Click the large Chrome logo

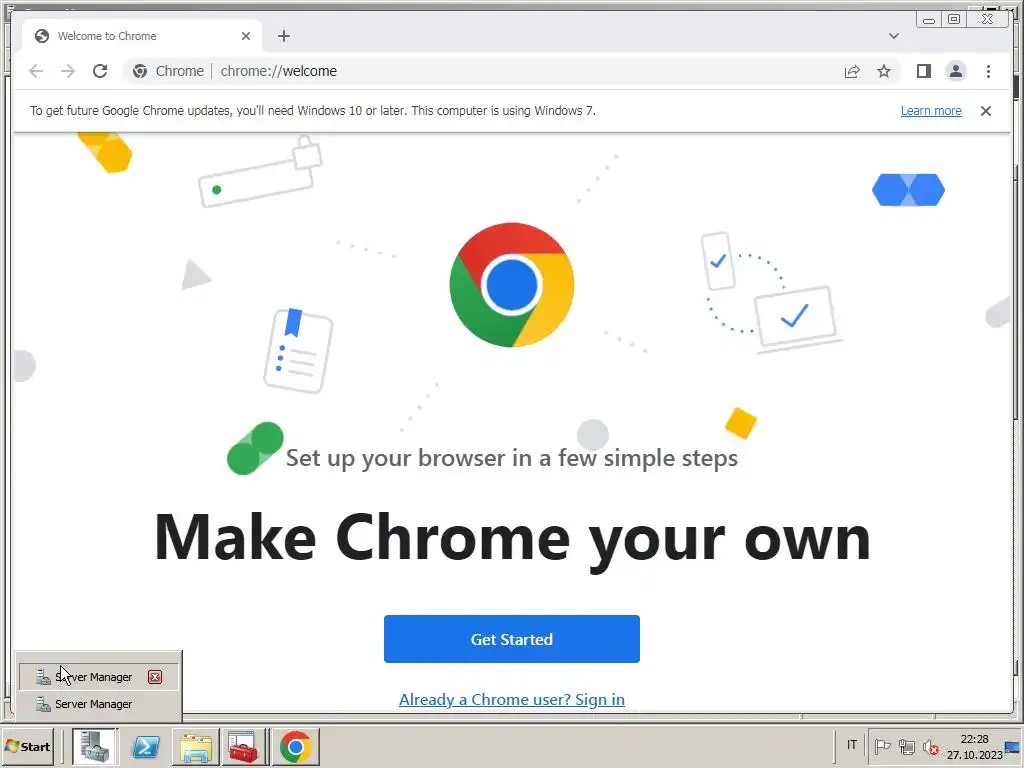coord(511,285)
